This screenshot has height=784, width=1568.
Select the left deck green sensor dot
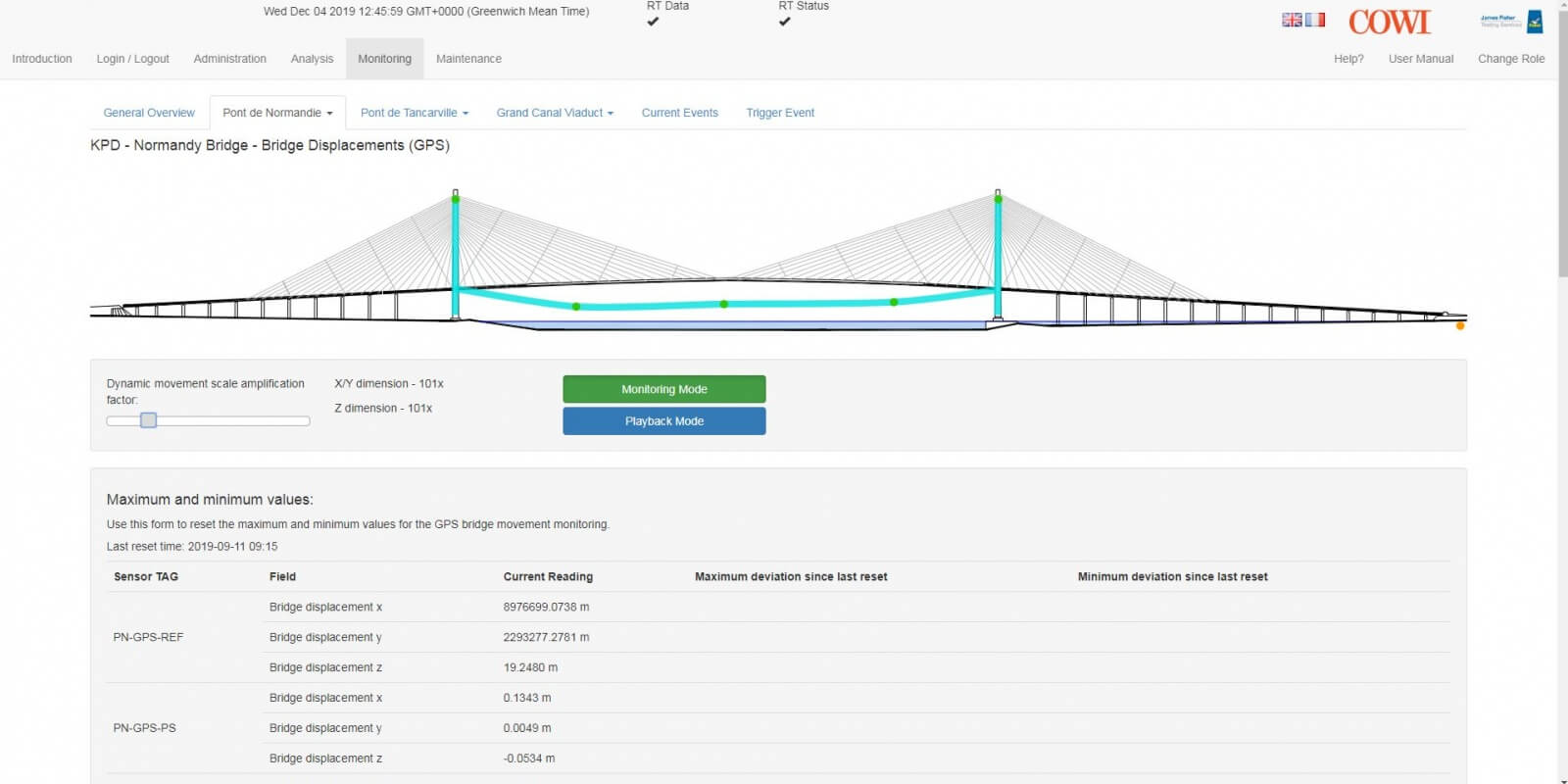point(576,307)
